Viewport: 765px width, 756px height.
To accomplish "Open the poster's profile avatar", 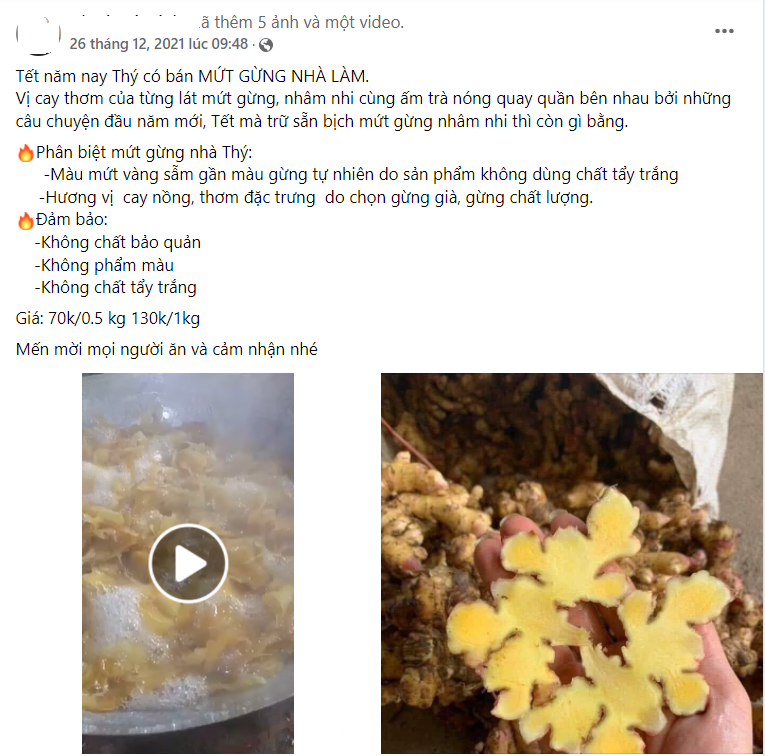I will click(39, 35).
